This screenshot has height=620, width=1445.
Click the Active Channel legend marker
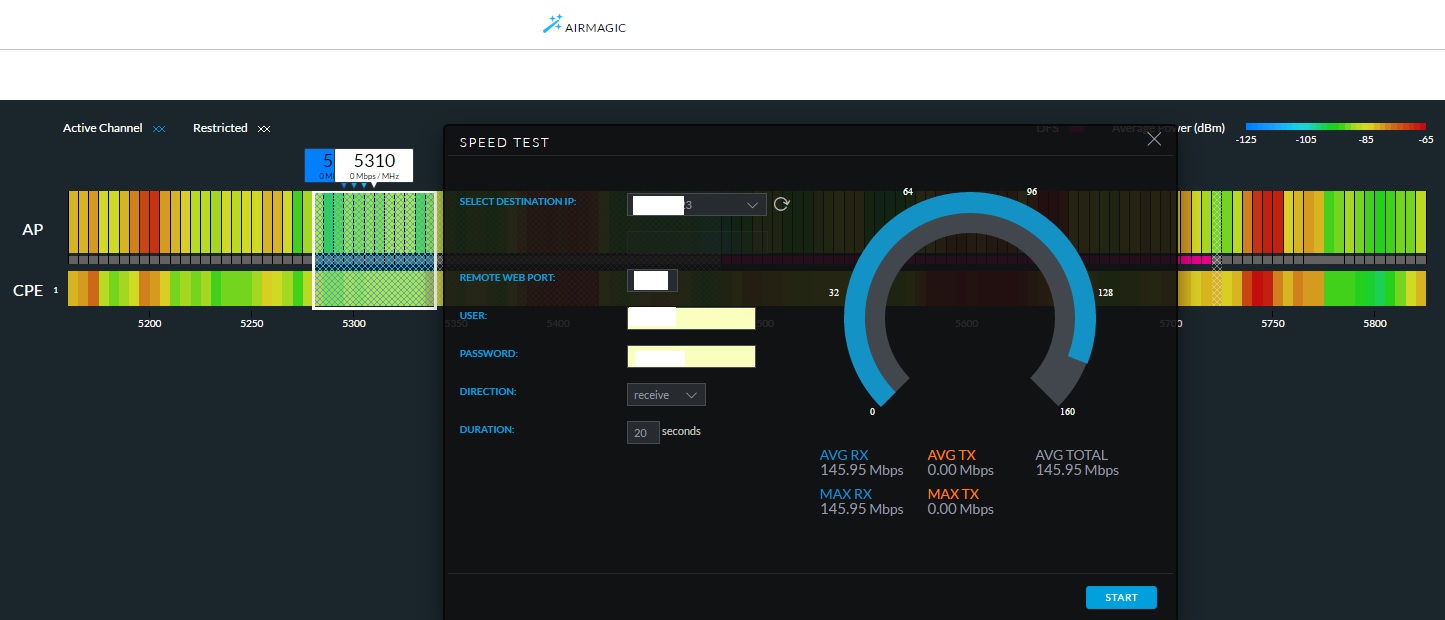point(158,129)
